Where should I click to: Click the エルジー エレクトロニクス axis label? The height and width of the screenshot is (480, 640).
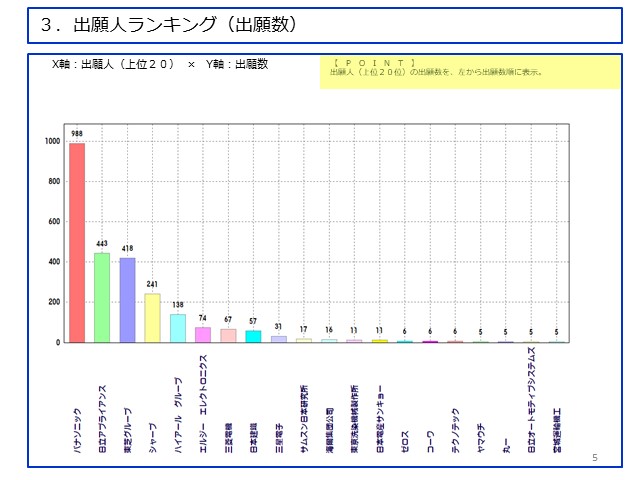tap(203, 404)
